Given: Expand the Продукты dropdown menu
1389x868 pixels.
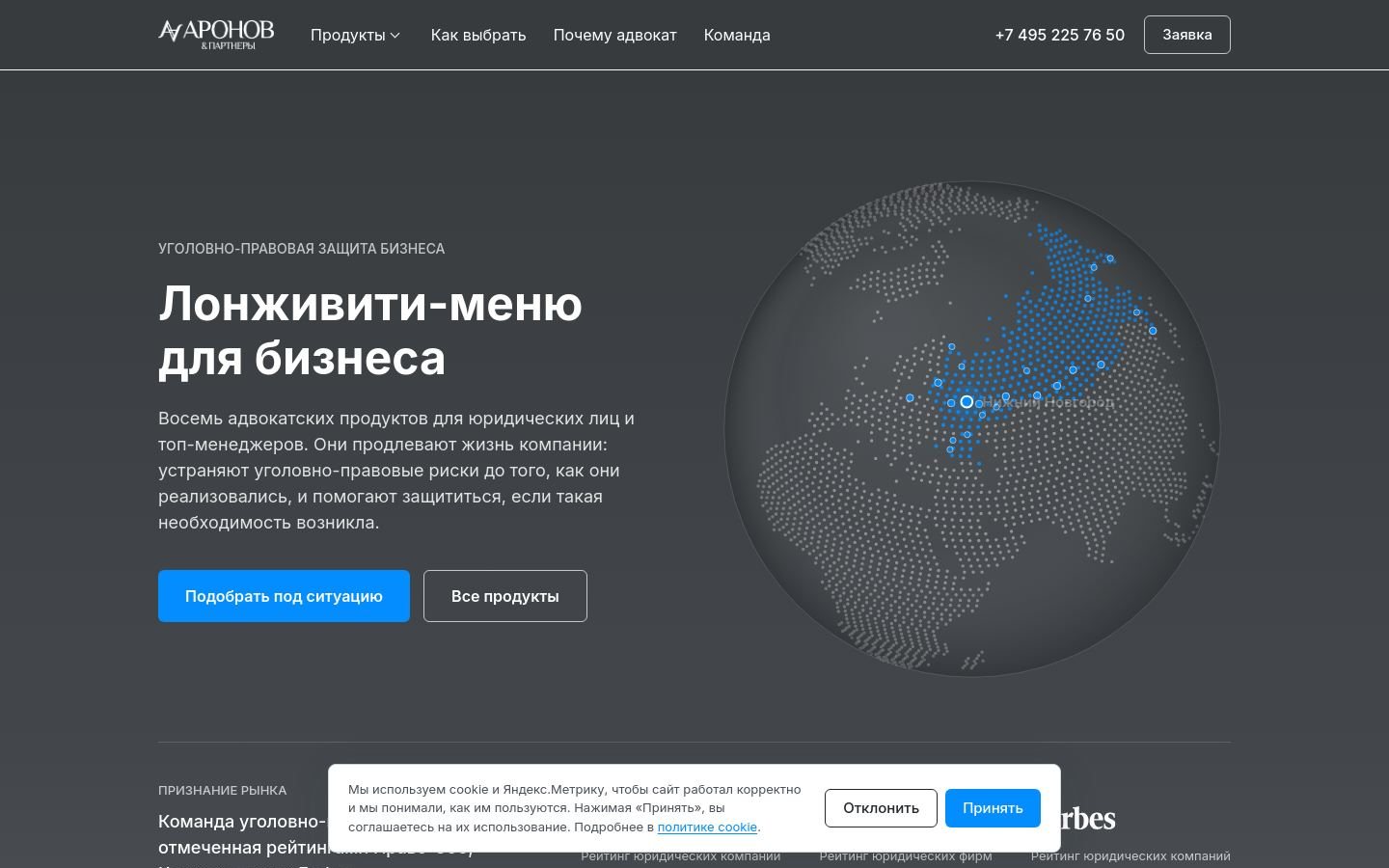Looking at the screenshot, I should pyautogui.click(x=355, y=35).
